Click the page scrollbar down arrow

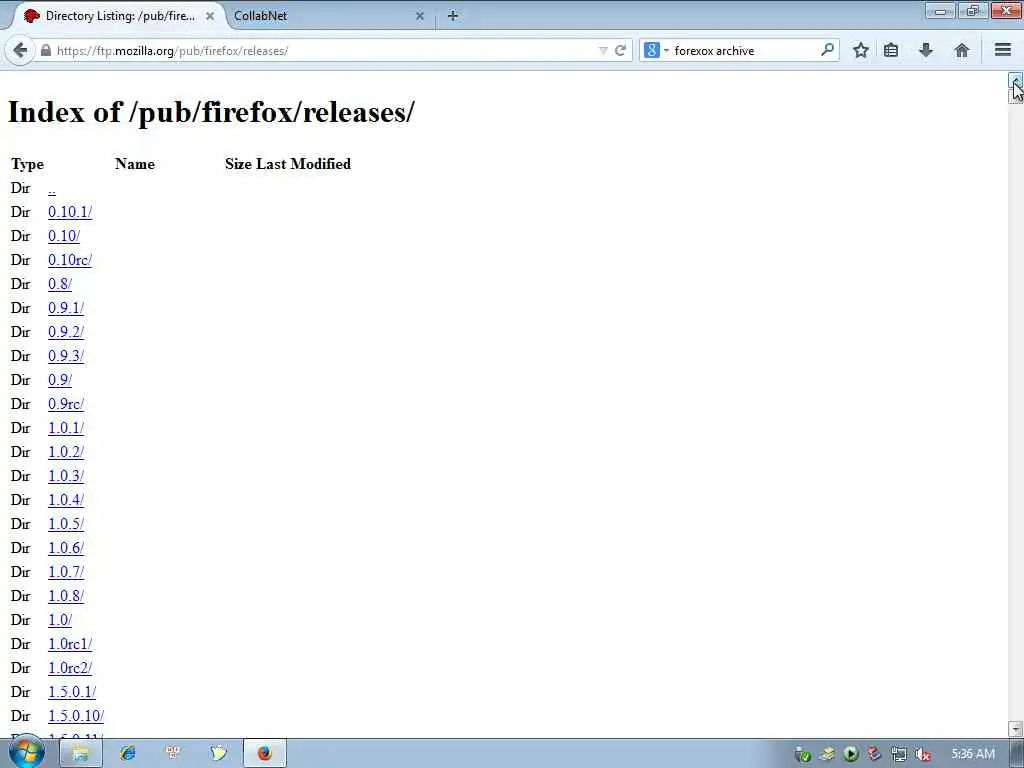point(1015,728)
